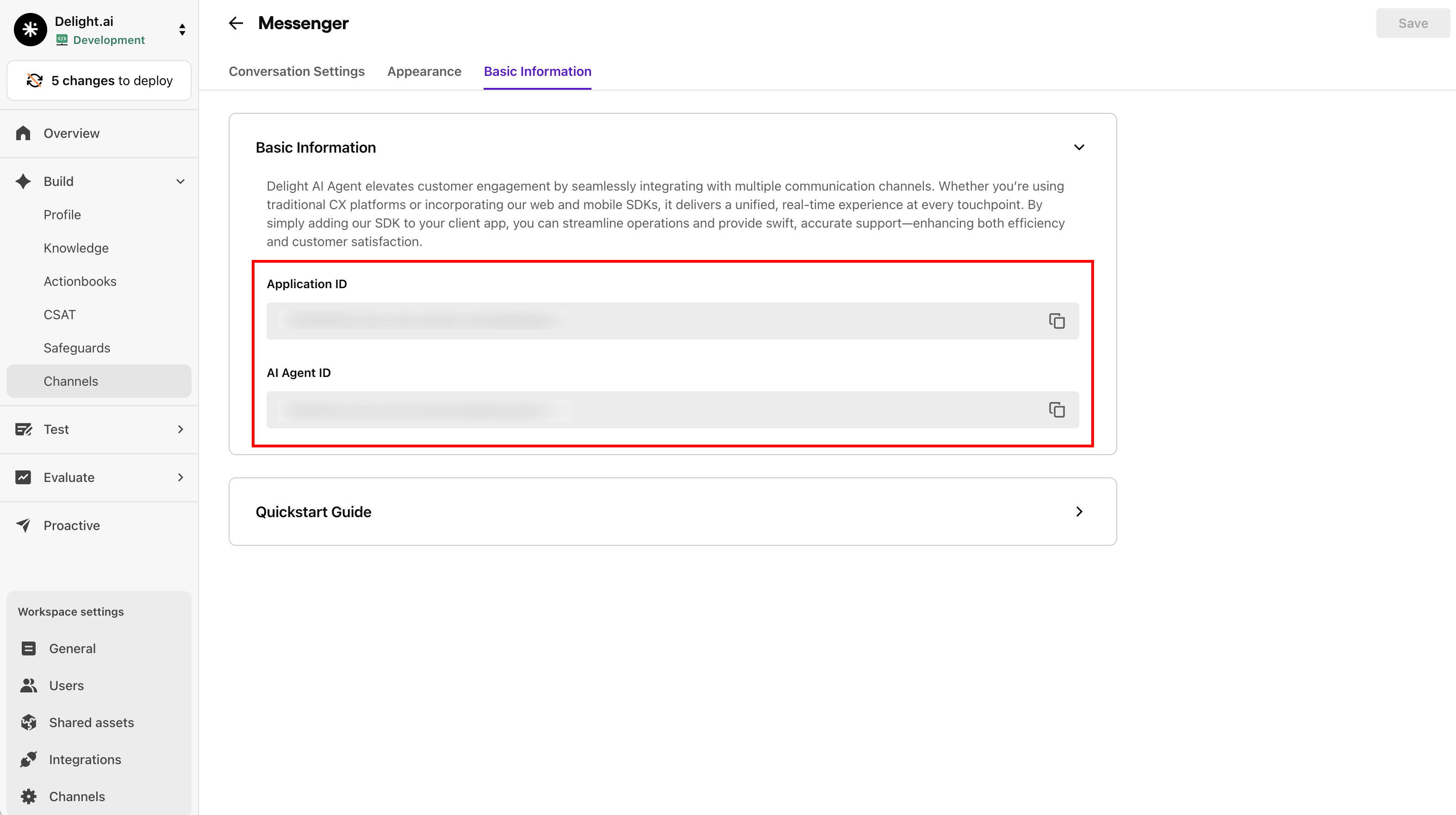Open the workspace switcher arrows
This screenshot has width=1456, height=815.
[182, 29]
